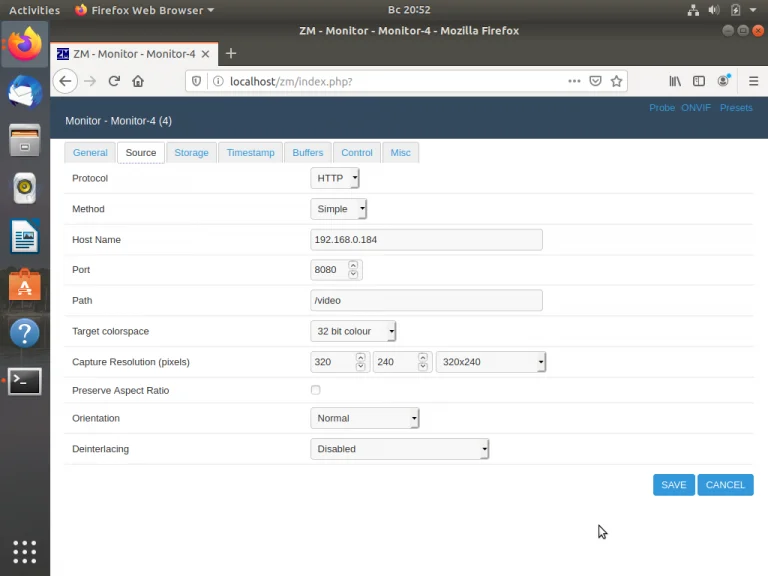This screenshot has height=576, width=768.
Task: Bookmark this page with the star icon
Action: point(616,81)
